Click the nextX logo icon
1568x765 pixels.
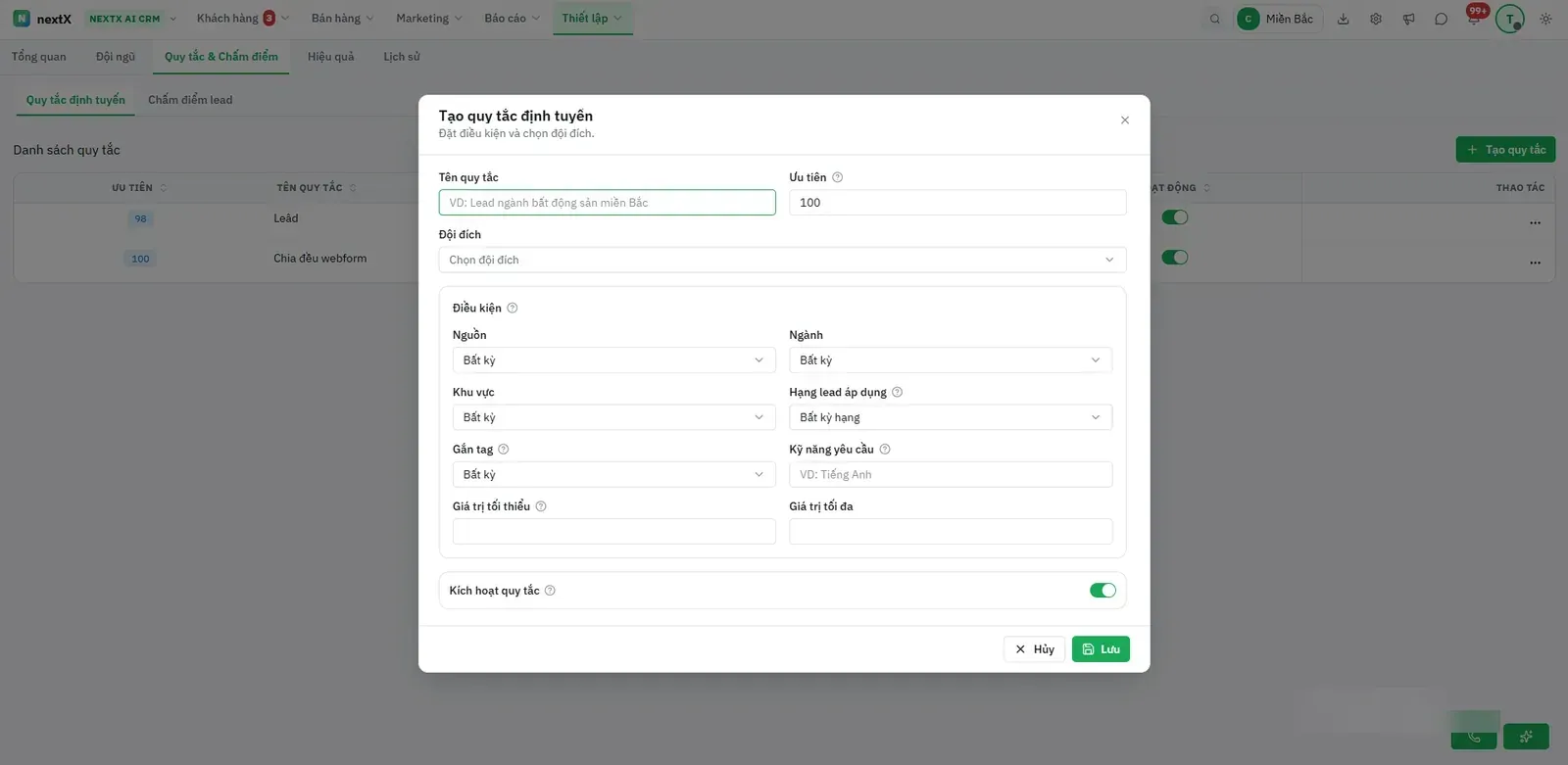coord(22,19)
